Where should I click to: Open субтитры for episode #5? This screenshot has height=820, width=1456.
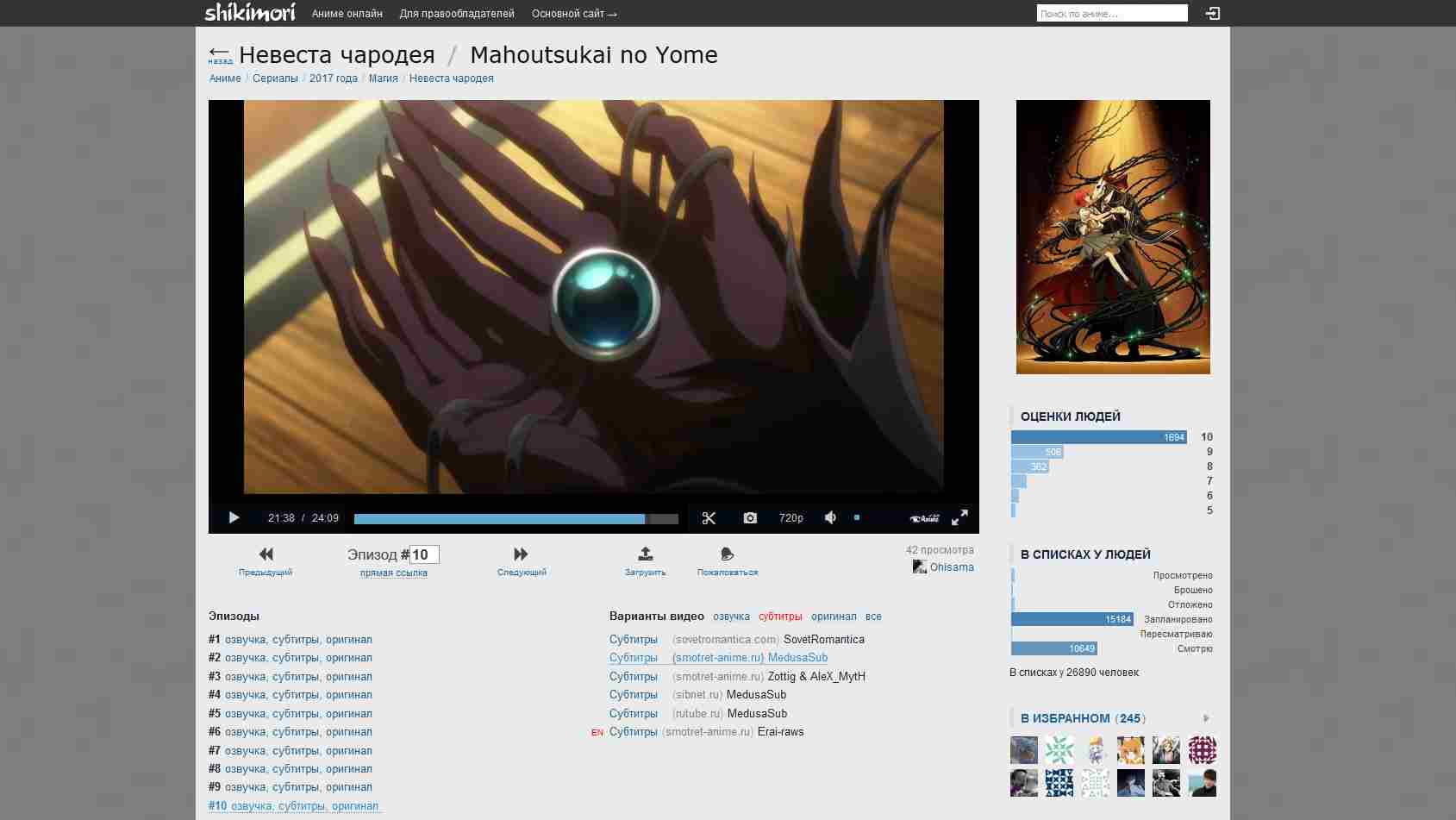[x=296, y=714]
